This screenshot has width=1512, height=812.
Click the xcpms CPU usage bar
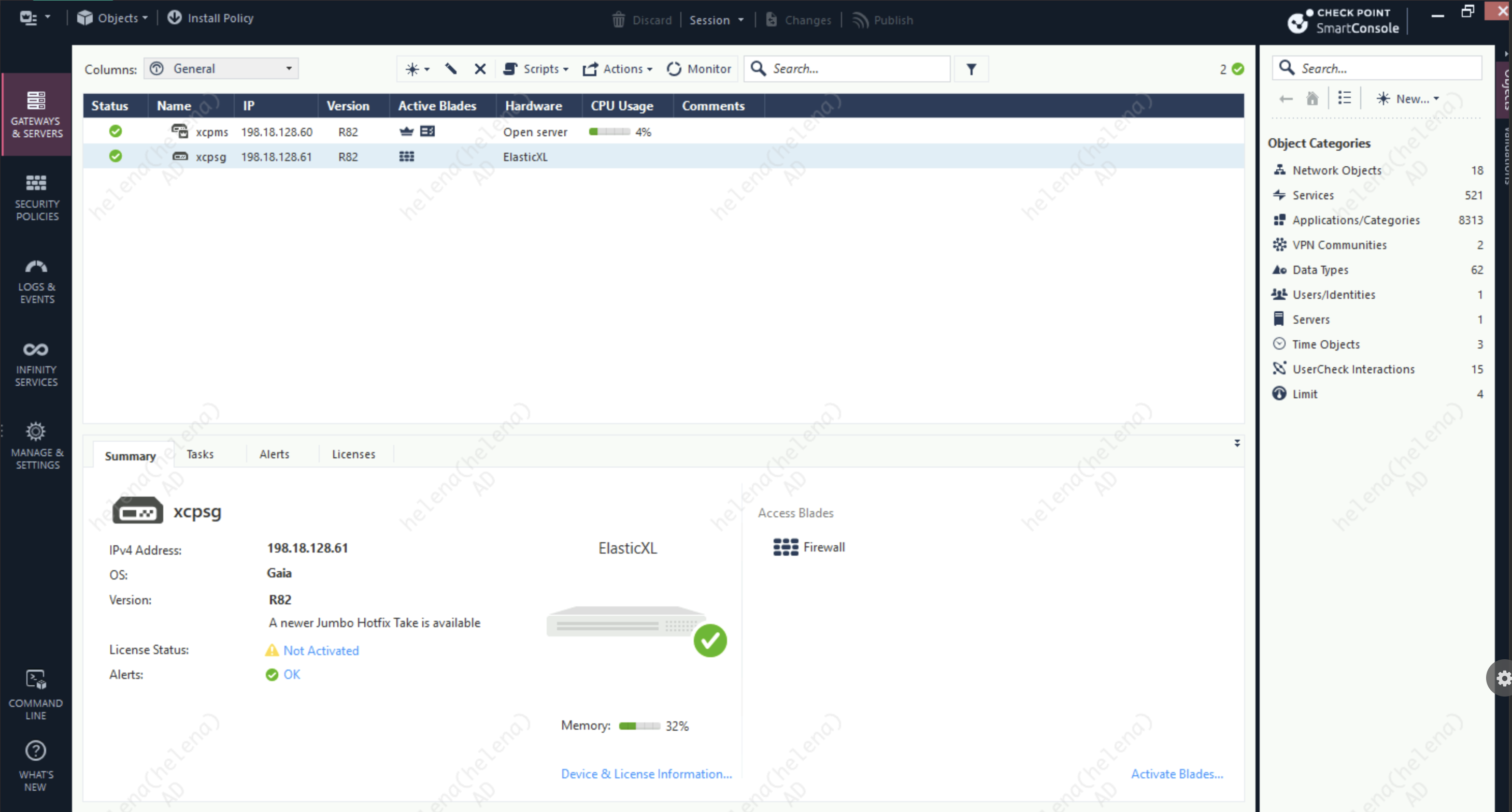609,132
